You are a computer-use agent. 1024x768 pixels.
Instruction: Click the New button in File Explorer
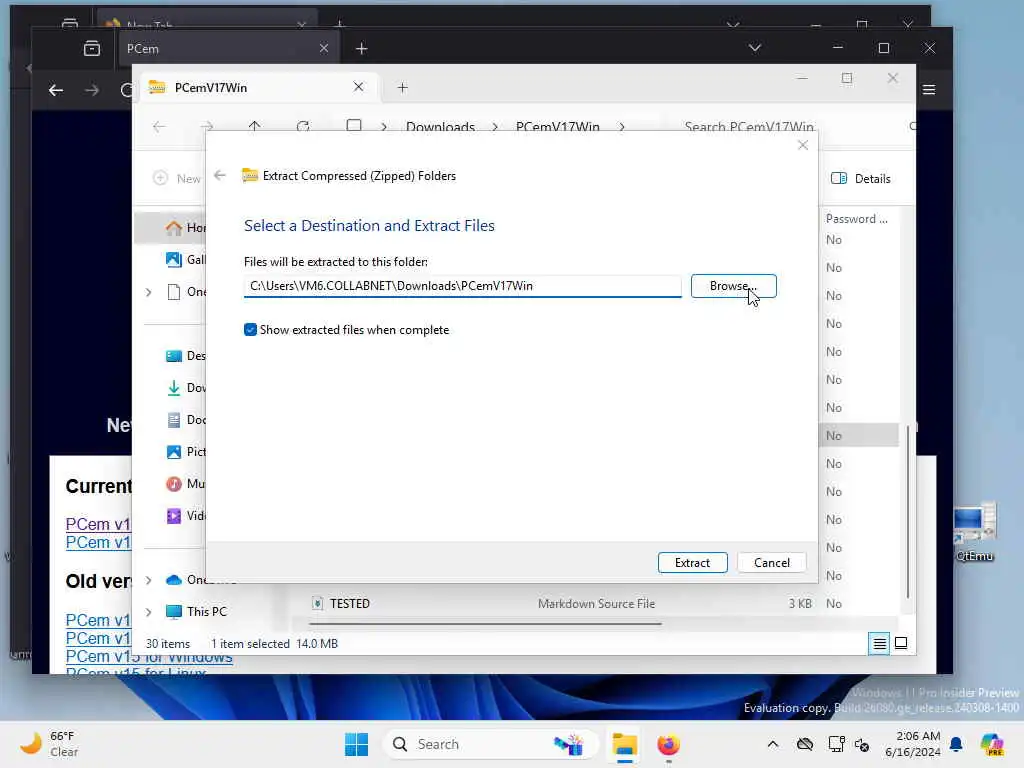(177, 178)
